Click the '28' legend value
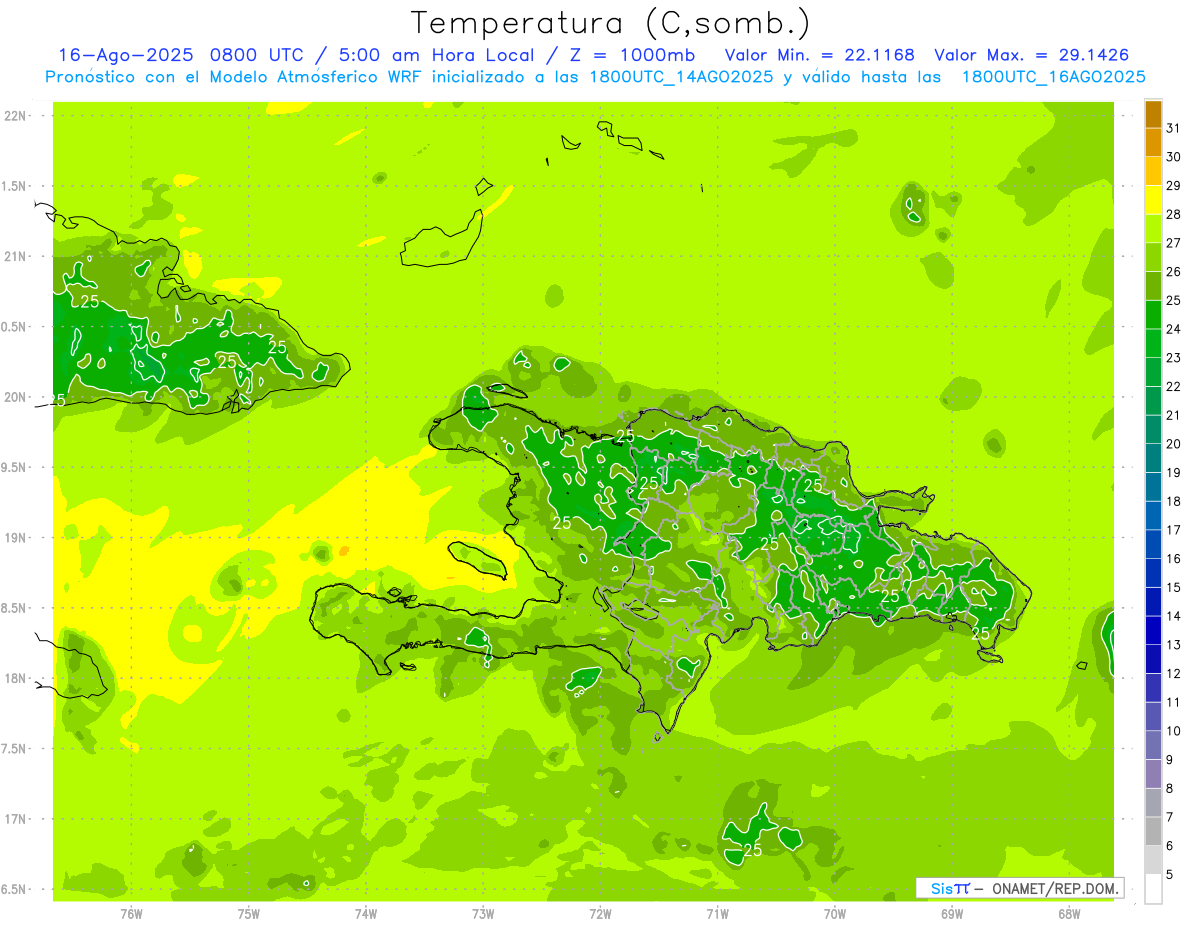Viewport: 1200px width, 927px height. [x=1173, y=214]
